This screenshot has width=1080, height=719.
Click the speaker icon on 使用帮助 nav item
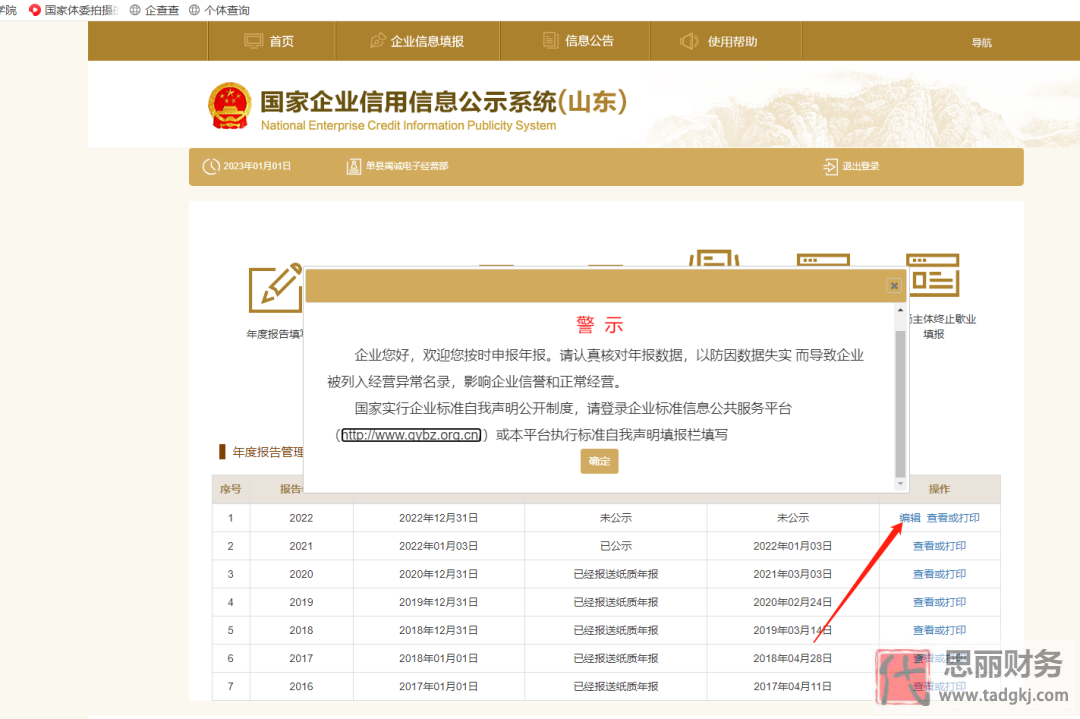point(690,40)
